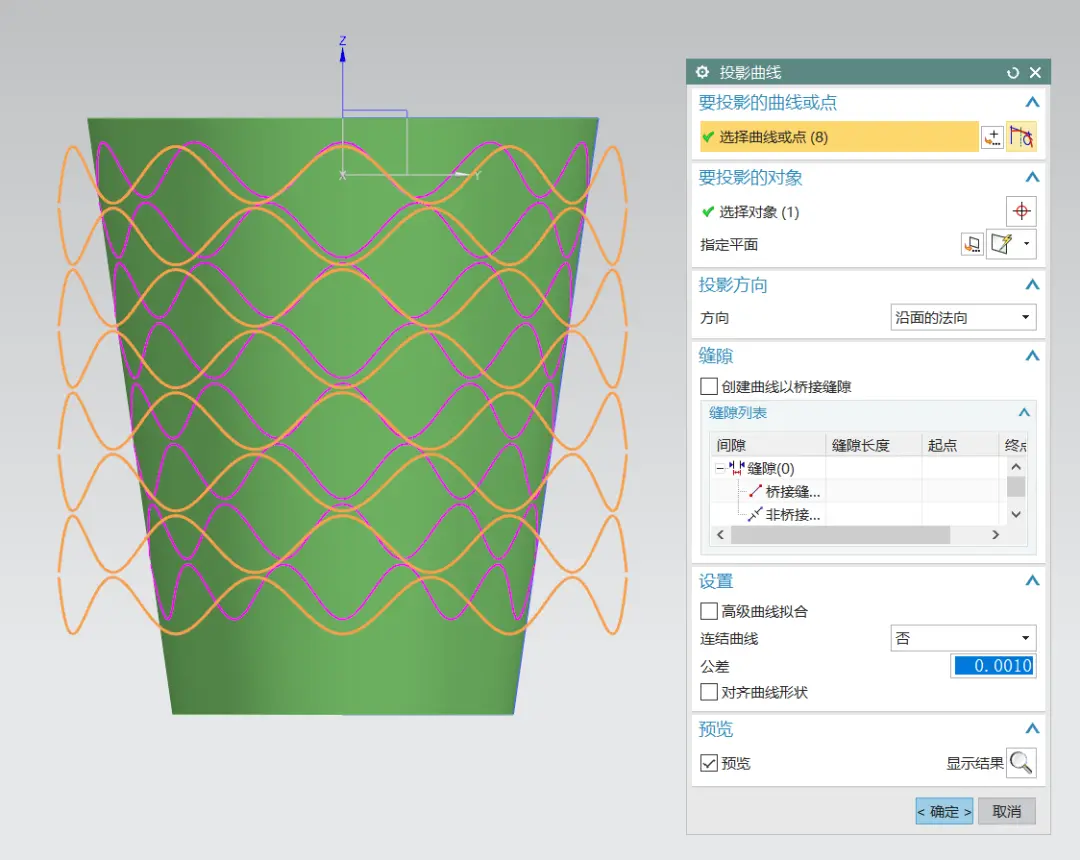Click the gap list left arrow
The image size is (1080, 860).
pyautogui.click(x=720, y=534)
